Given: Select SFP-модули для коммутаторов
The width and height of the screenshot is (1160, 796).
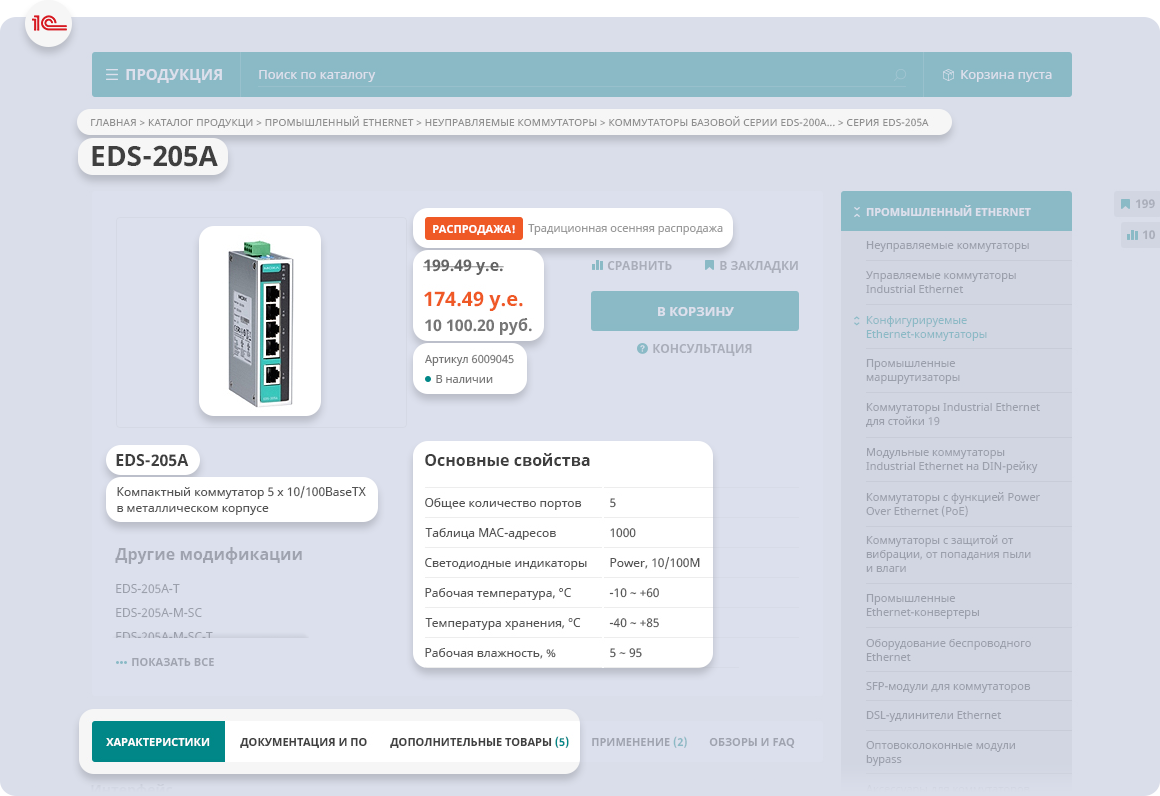Looking at the screenshot, I should click(948, 687).
